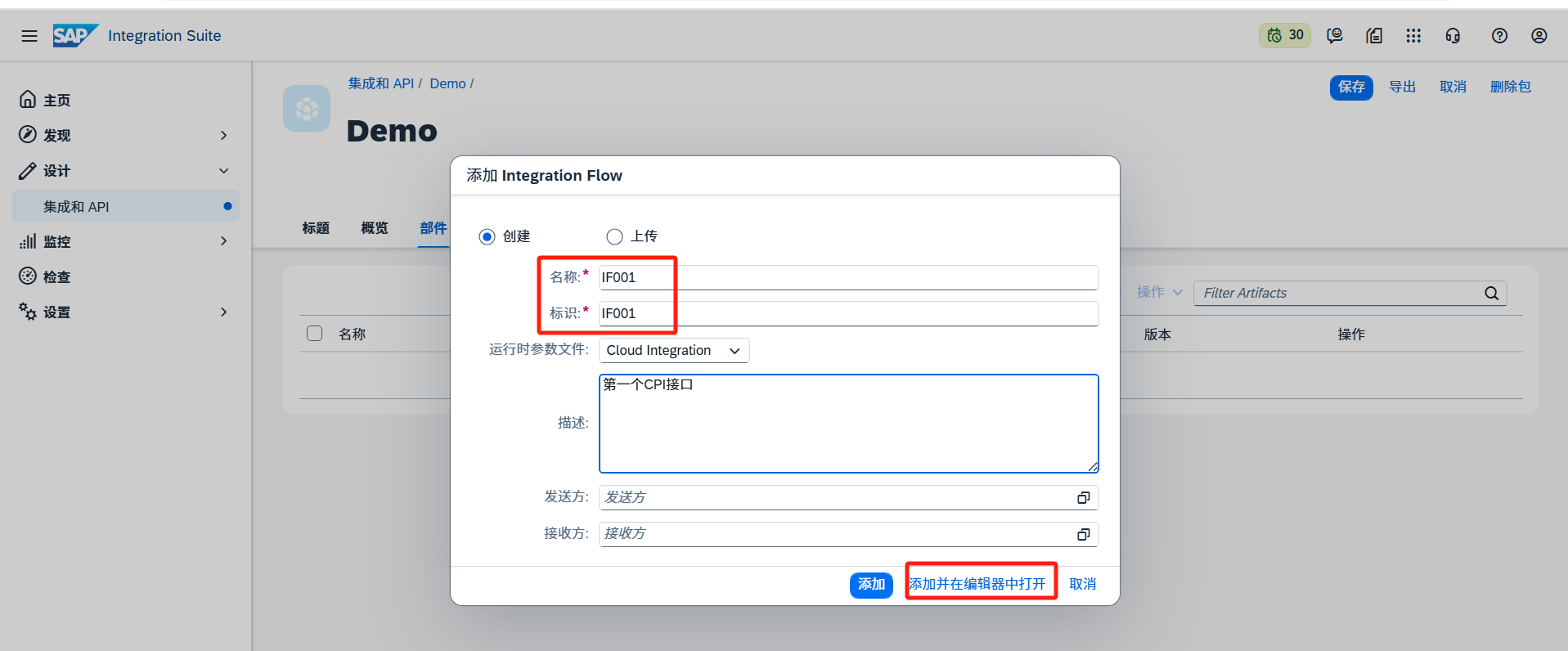Click the Integration Suite title text
Image resolution: width=1568 pixels, height=651 pixels.
click(x=164, y=35)
